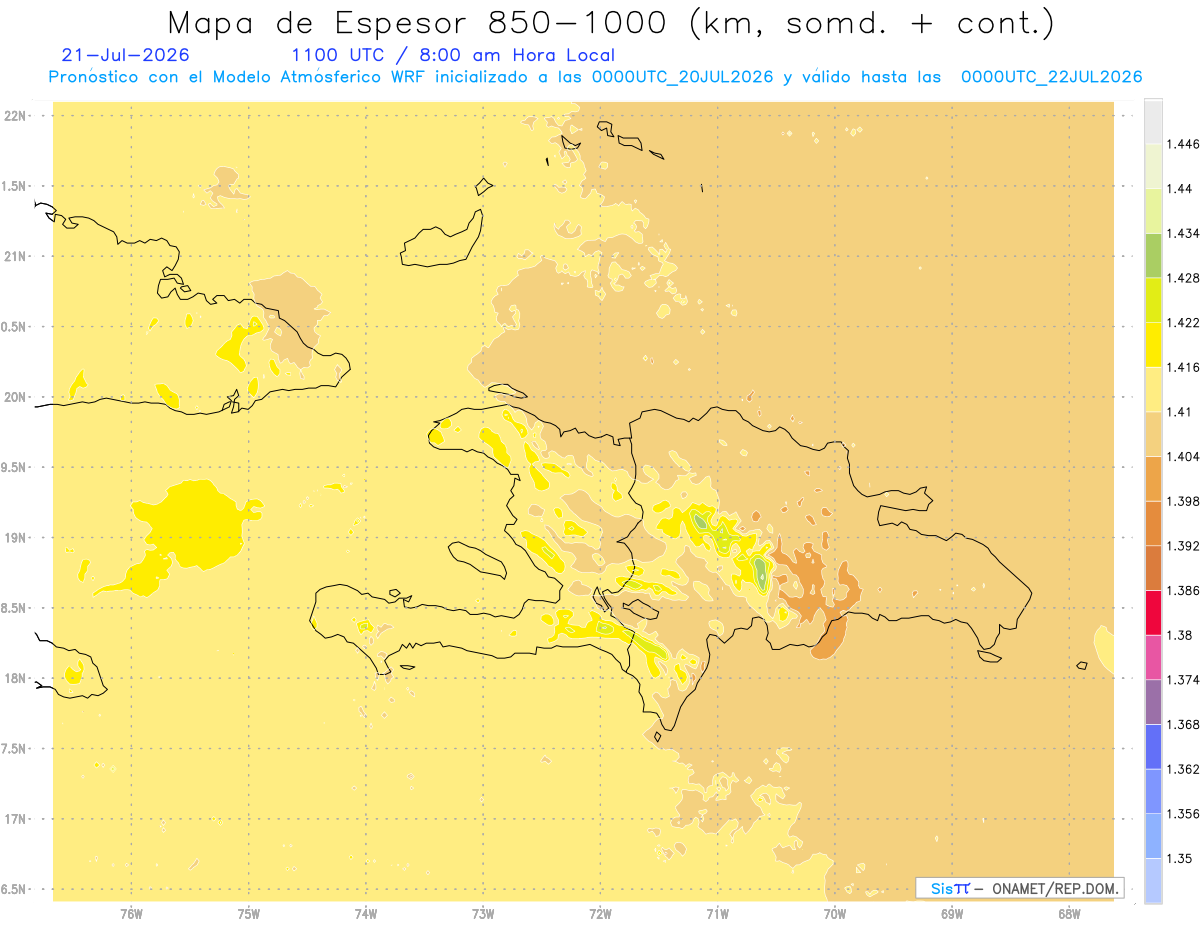Click the 1.41 colorbar value
This screenshot has width=1200, height=927.
tap(1179, 412)
